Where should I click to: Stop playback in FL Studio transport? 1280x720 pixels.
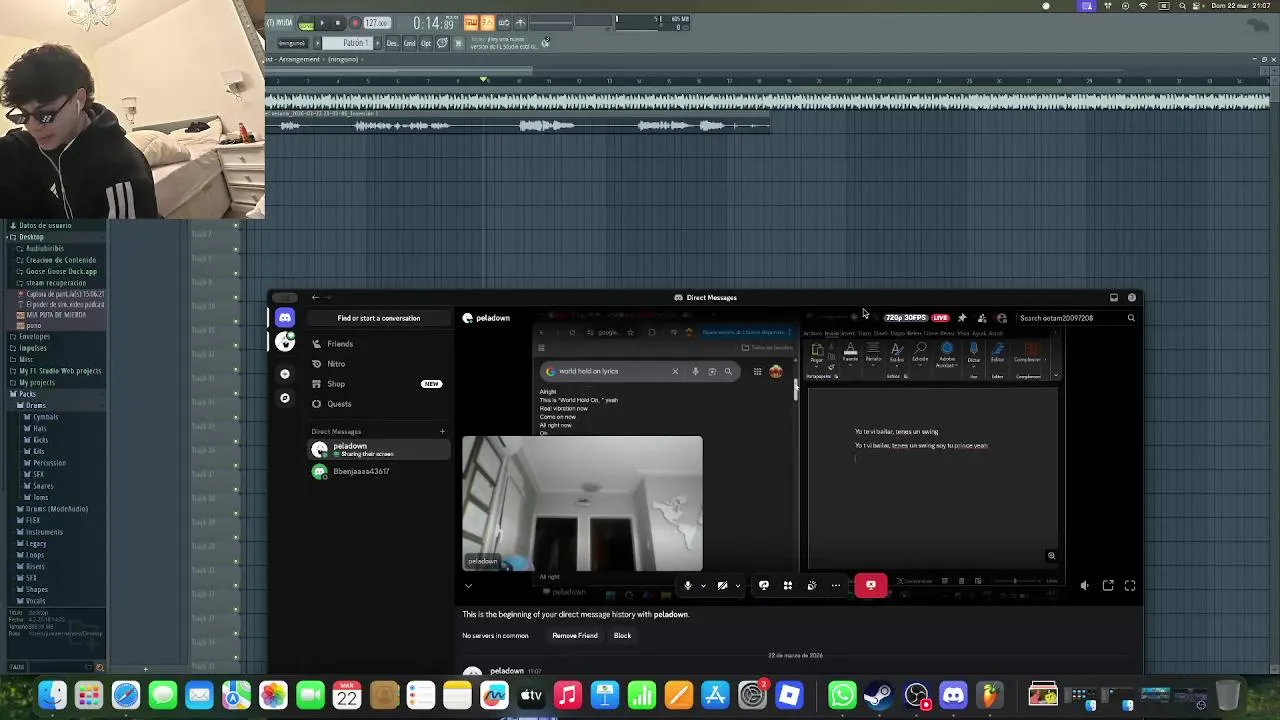[x=338, y=23]
